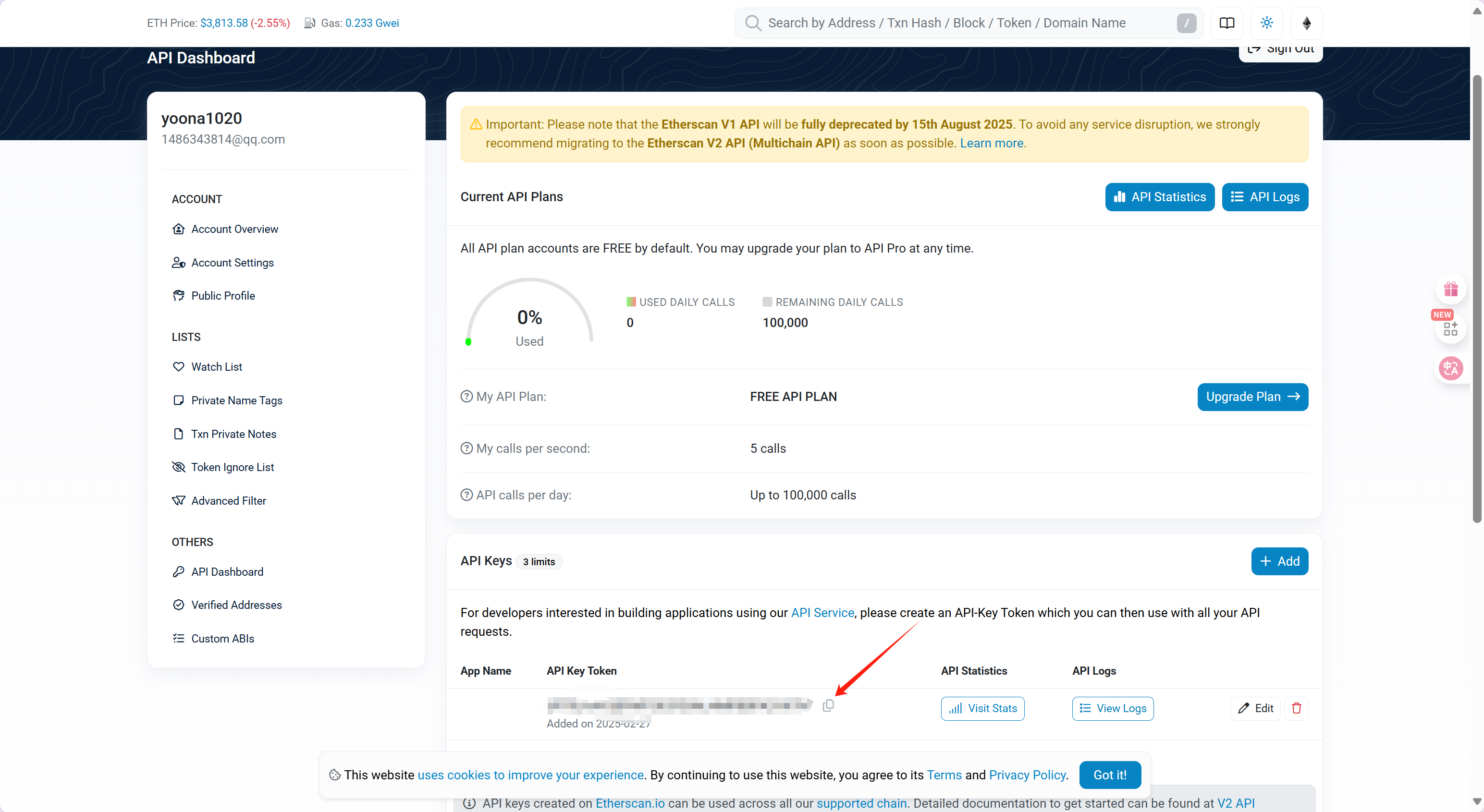Edit the API key entry
The width and height of the screenshot is (1484, 812).
(x=1255, y=708)
